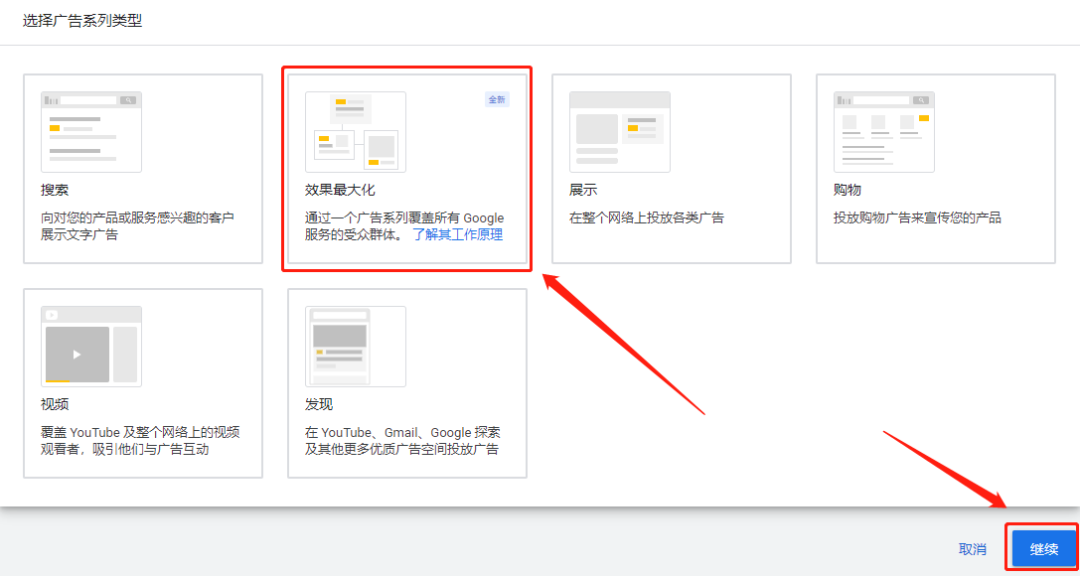The image size is (1080, 576).
Task: Open the 了解其工作原理 link
Action: coord(458,235)
